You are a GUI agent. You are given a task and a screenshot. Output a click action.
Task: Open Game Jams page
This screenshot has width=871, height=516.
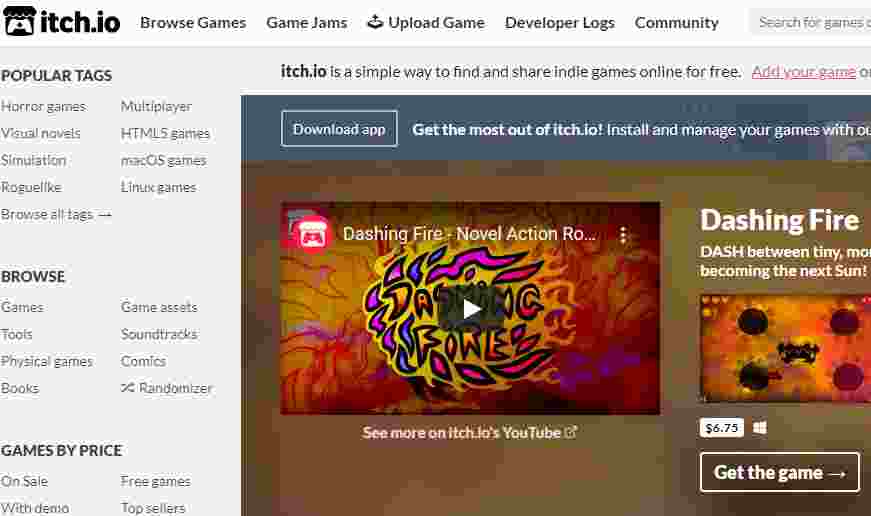click(307, 23)
